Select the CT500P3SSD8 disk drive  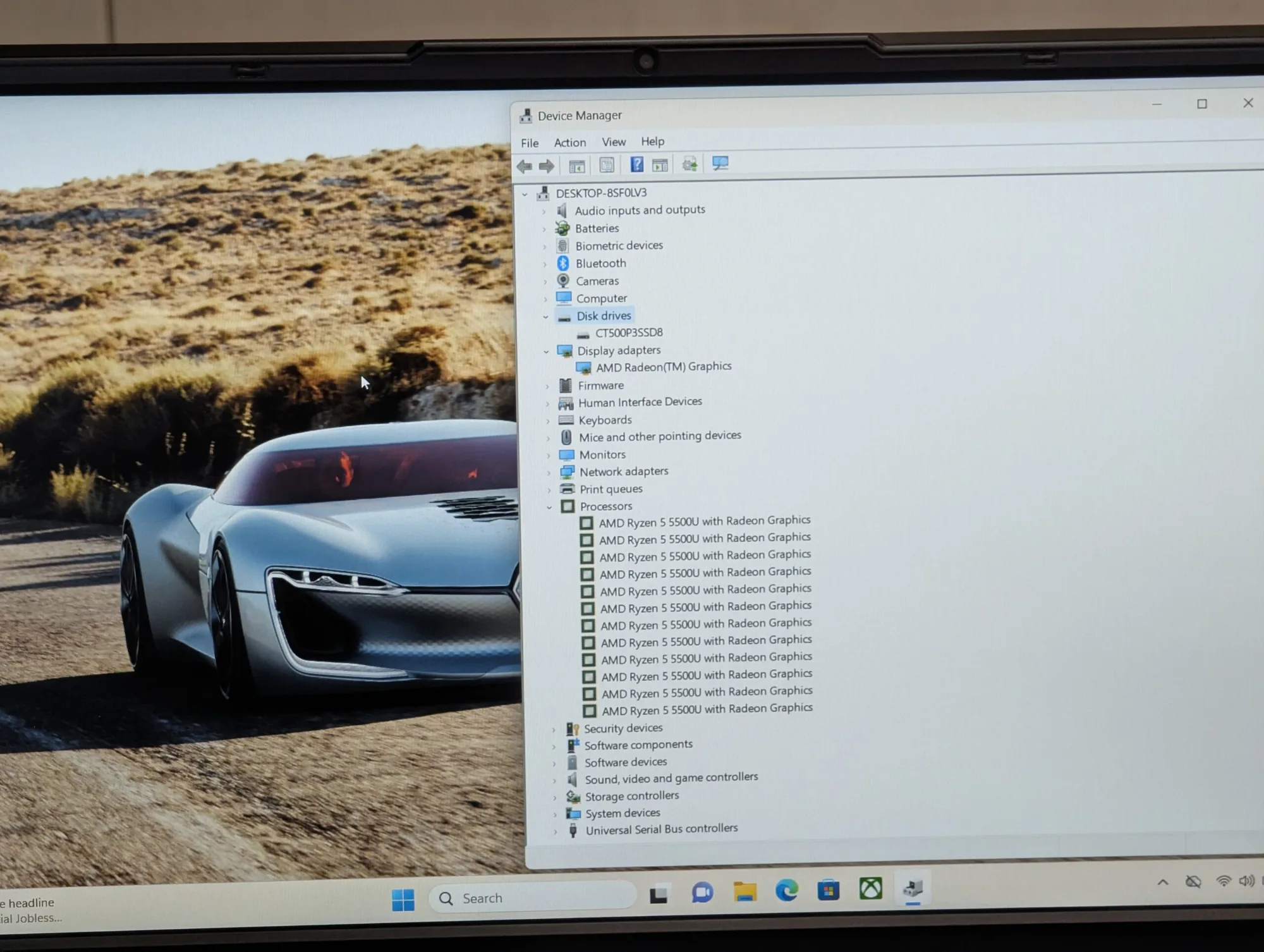point(629,333)
